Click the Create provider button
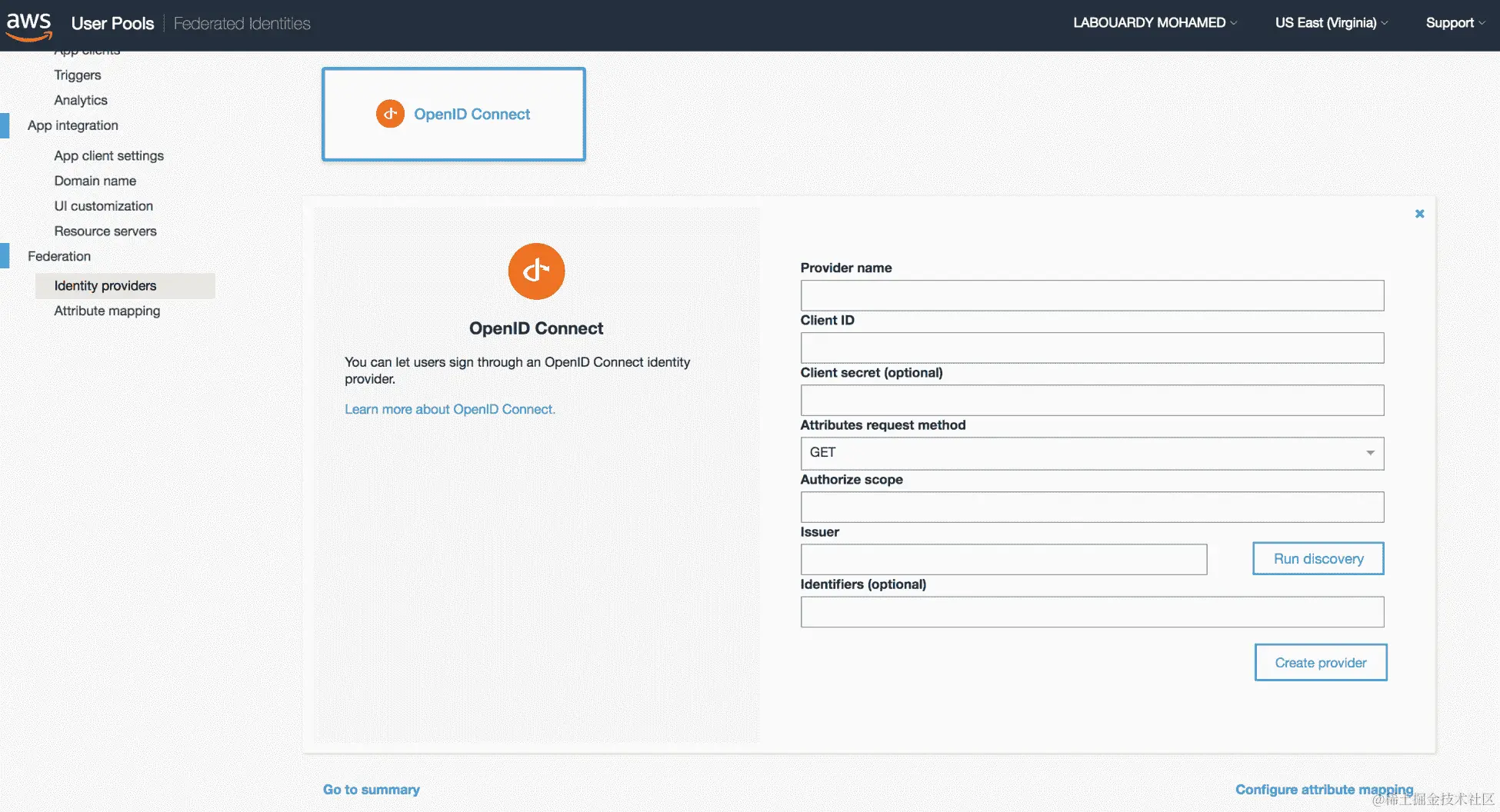1500x812 pixels. [1320, 663]
